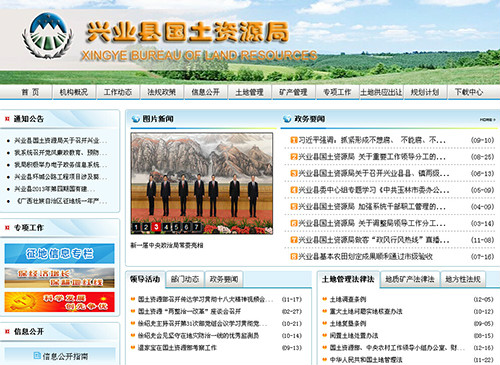Click the 图片新闻 globe icon

click(136, 119)
